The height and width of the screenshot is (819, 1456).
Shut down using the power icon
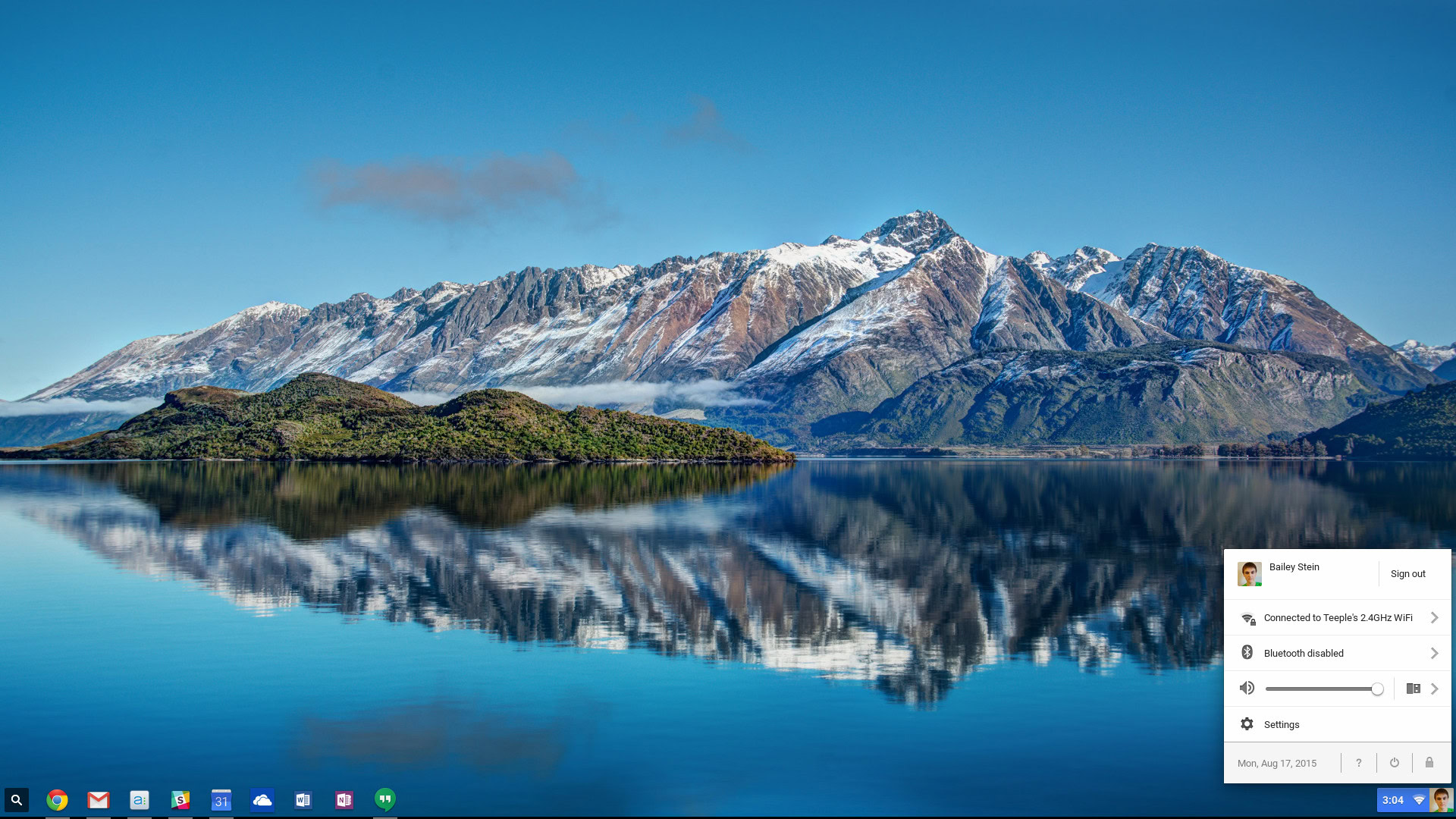tap(1394, 763)
